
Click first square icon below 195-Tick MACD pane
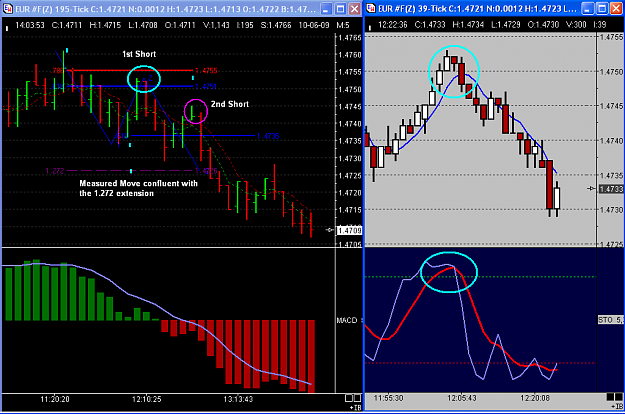tap(349, 398)
